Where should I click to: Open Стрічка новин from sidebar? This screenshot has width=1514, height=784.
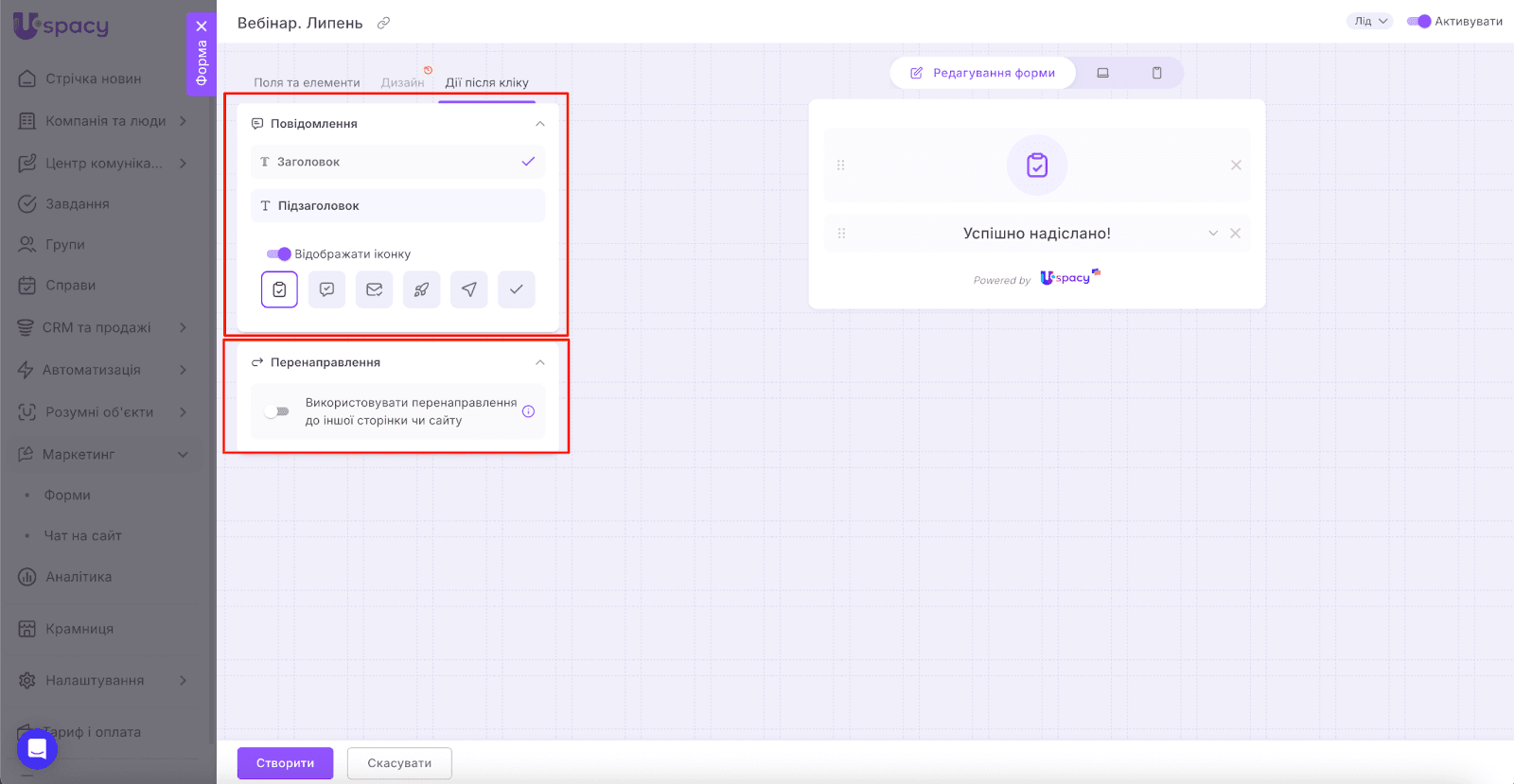pos(93,78)
